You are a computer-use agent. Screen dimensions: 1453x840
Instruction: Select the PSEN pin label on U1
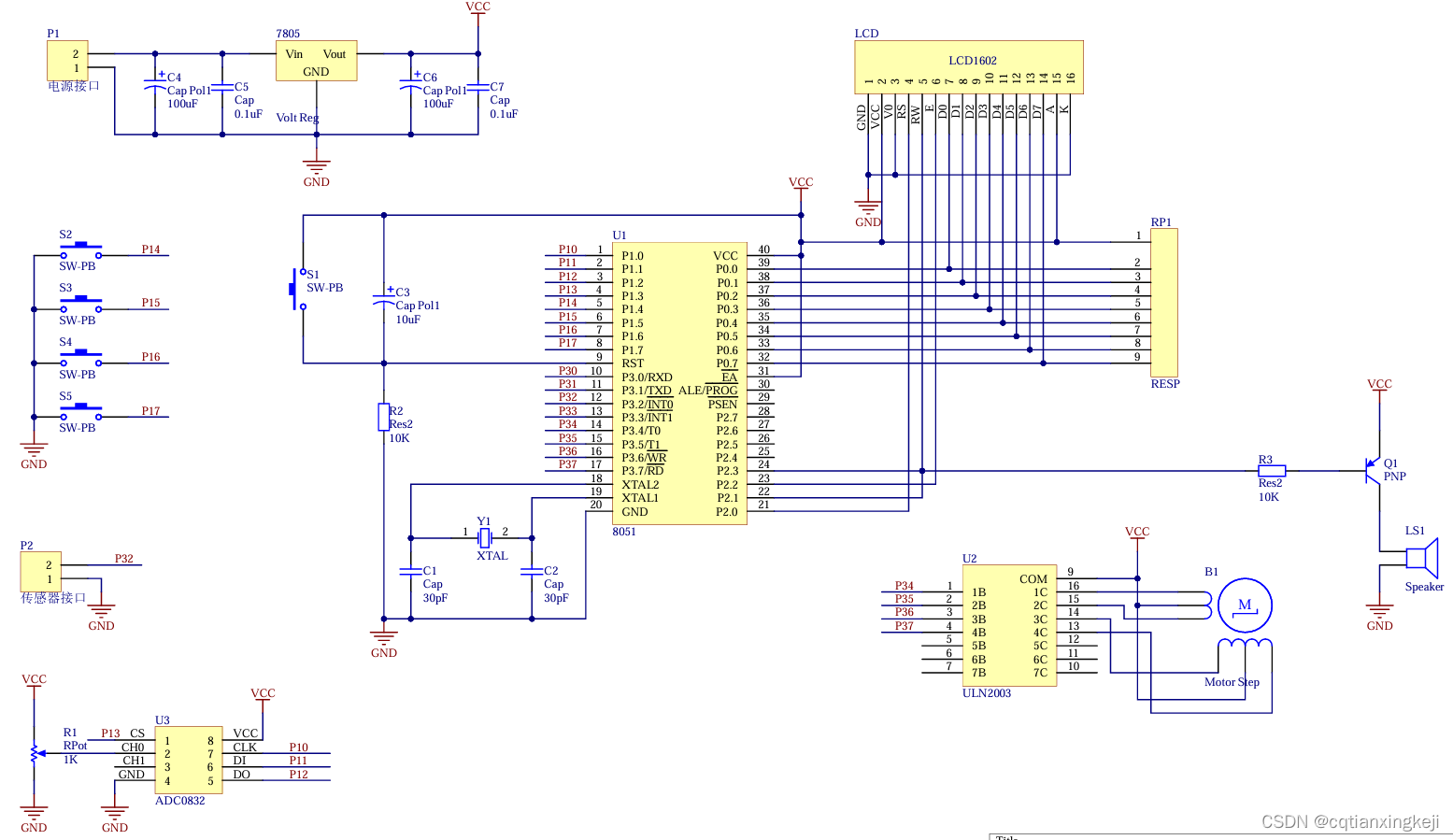click(722, 405)
